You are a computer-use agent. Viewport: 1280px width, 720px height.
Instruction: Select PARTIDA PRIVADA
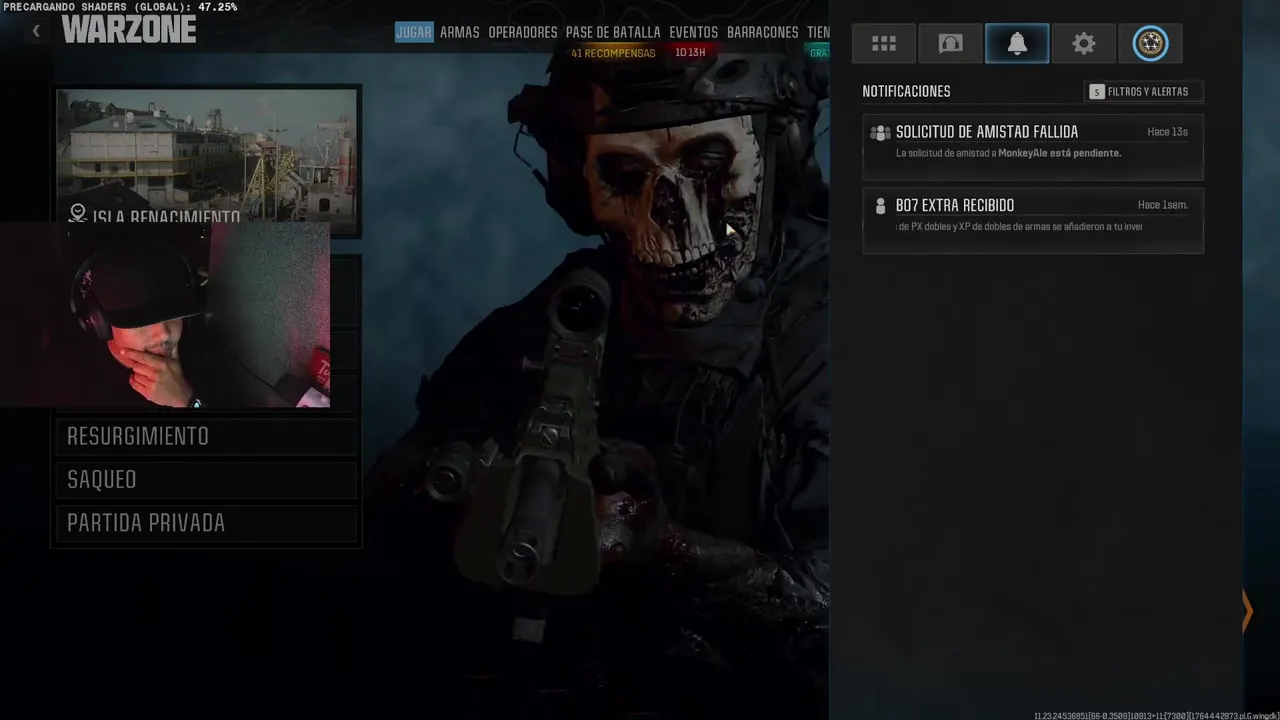pos(207,523)
